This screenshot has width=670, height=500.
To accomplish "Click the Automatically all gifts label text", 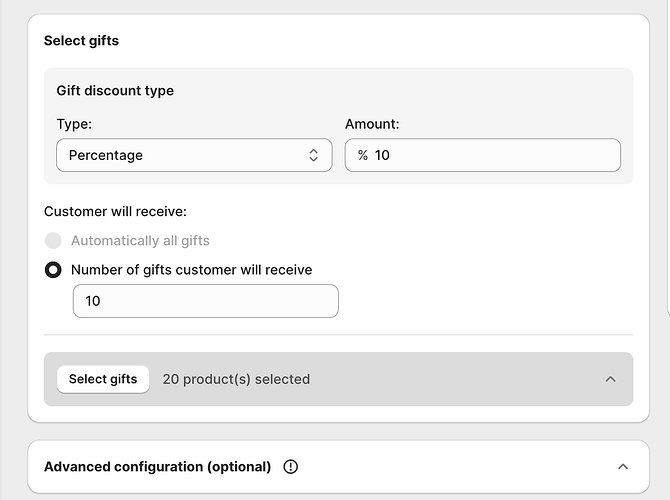I will (x=140, y=241).
